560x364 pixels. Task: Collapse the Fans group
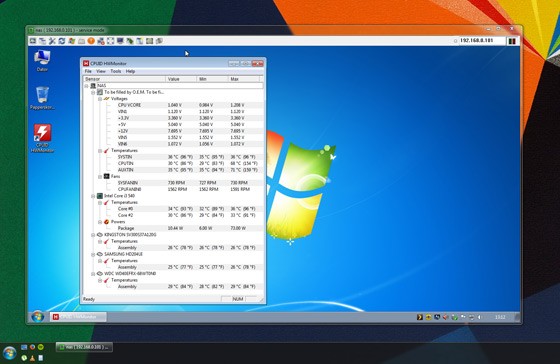[100, 176]
